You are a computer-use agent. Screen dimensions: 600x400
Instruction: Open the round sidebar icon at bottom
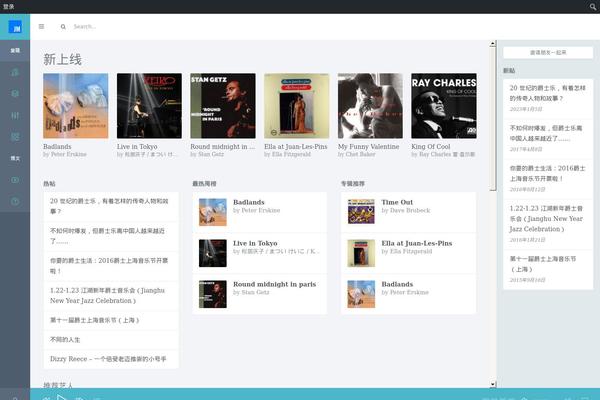(x=15, y=201)
